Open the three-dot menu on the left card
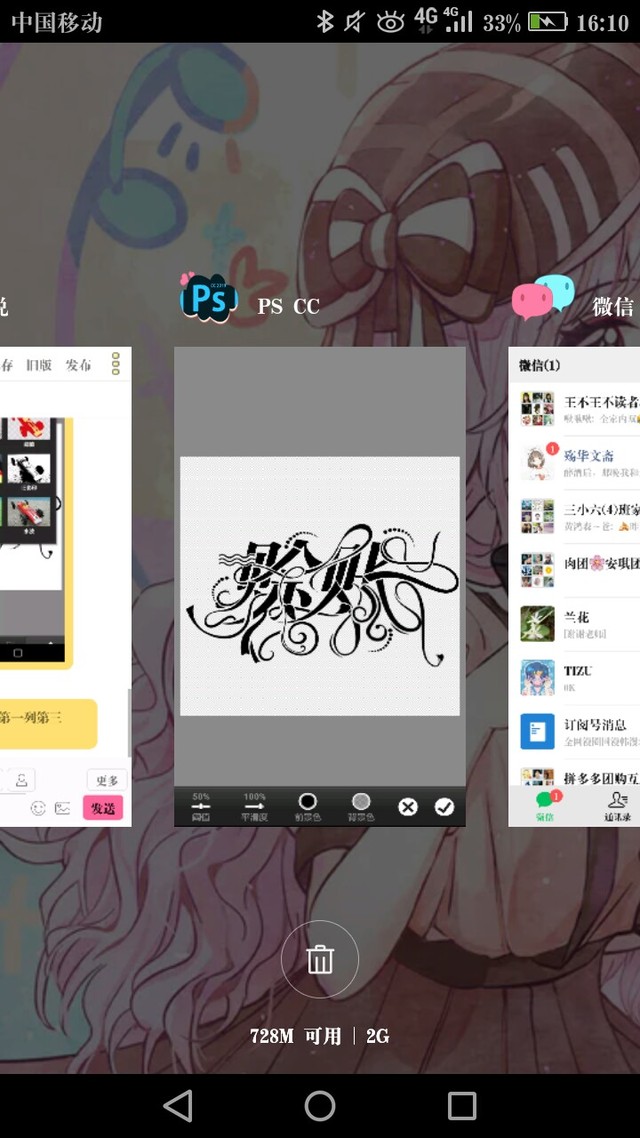The width and height of the screenshot is (640, 1138). [x=116, y=363]
